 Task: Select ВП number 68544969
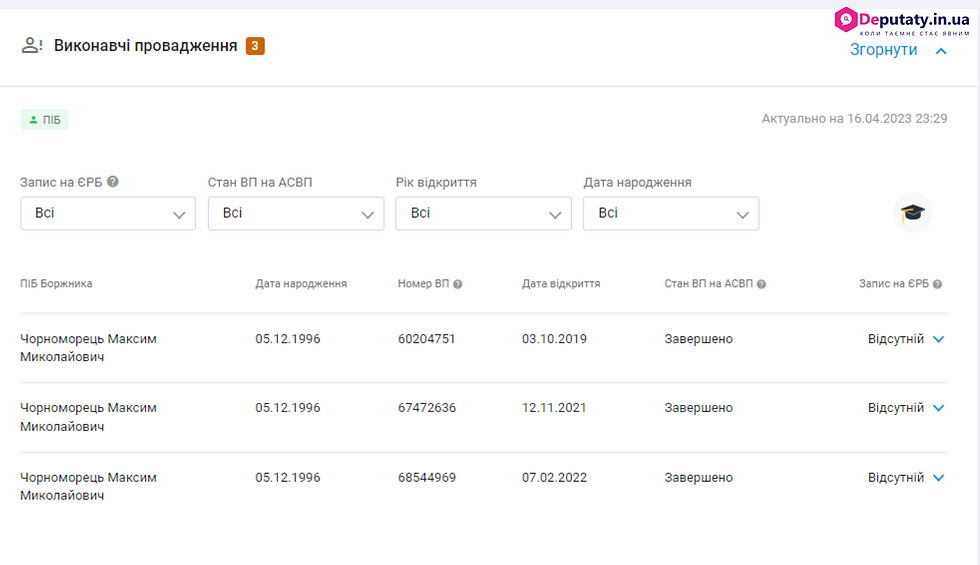[x=426, y=478]
